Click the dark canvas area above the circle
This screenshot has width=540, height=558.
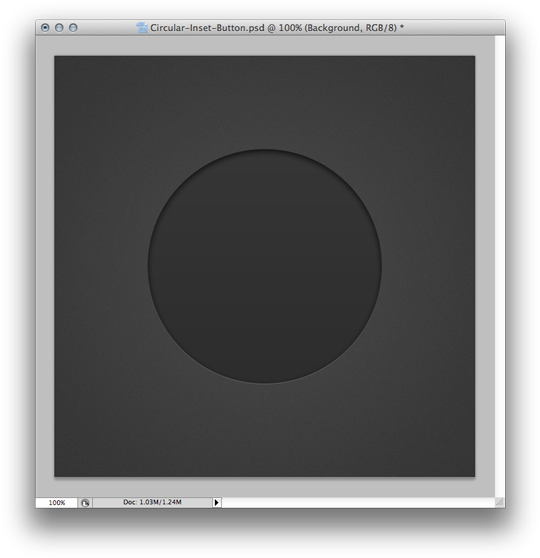(264, 102)
